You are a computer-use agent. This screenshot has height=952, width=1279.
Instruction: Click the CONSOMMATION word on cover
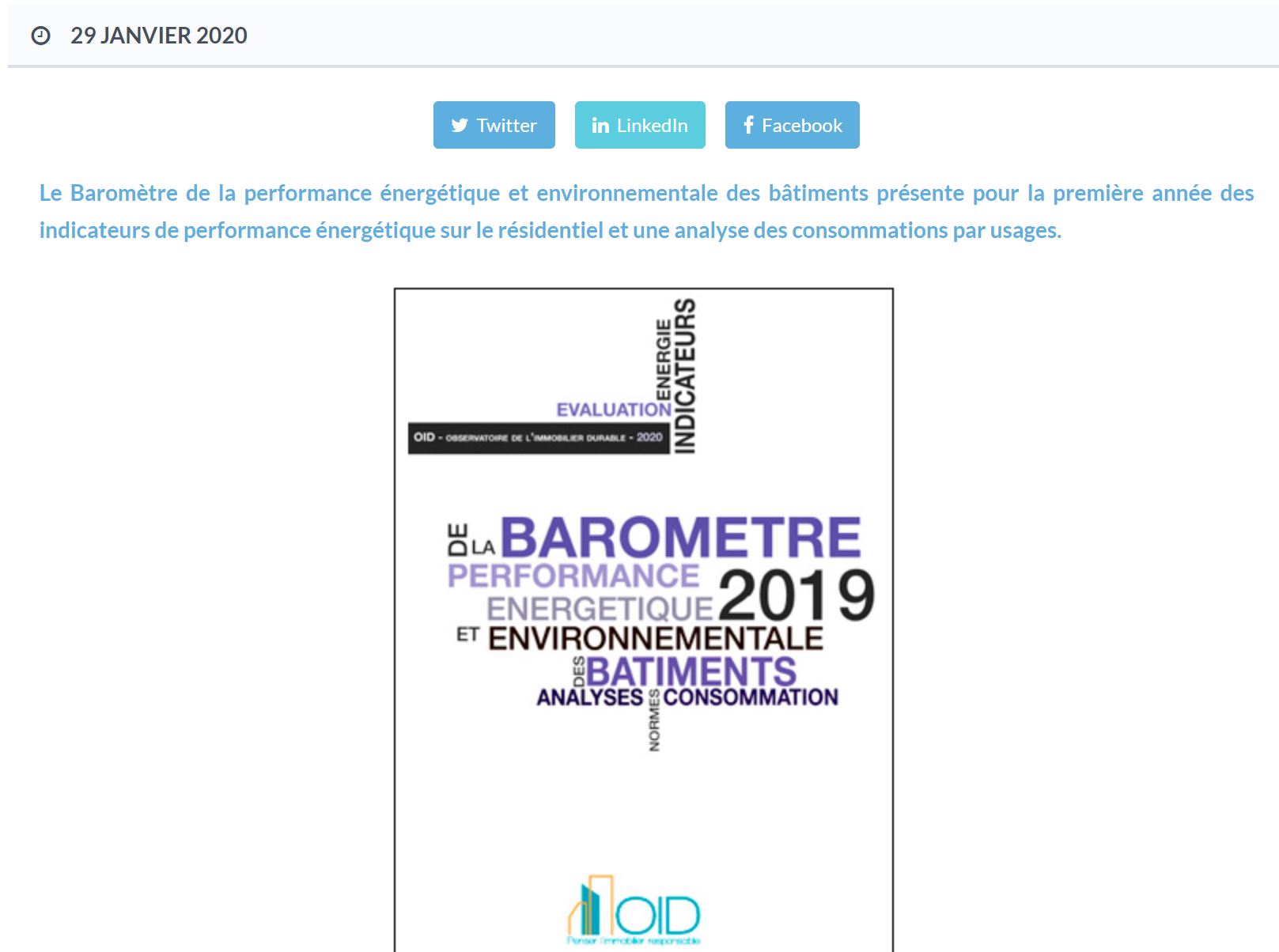[x=751, y=697]
